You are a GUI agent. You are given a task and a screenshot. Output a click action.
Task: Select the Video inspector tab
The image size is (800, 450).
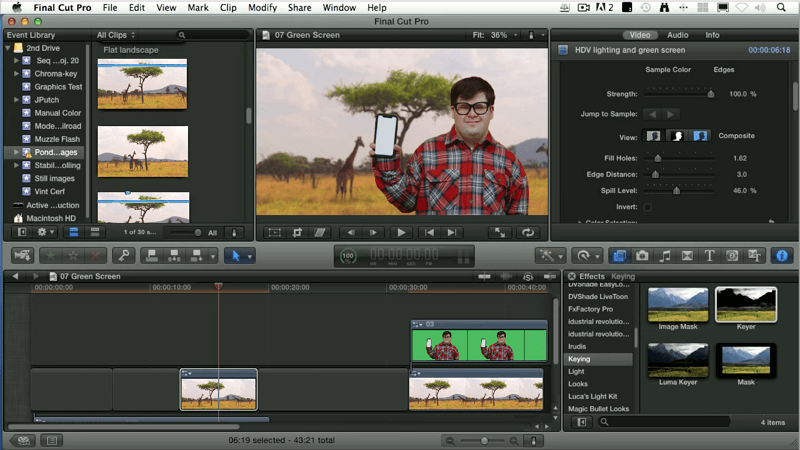pos(639,35)
